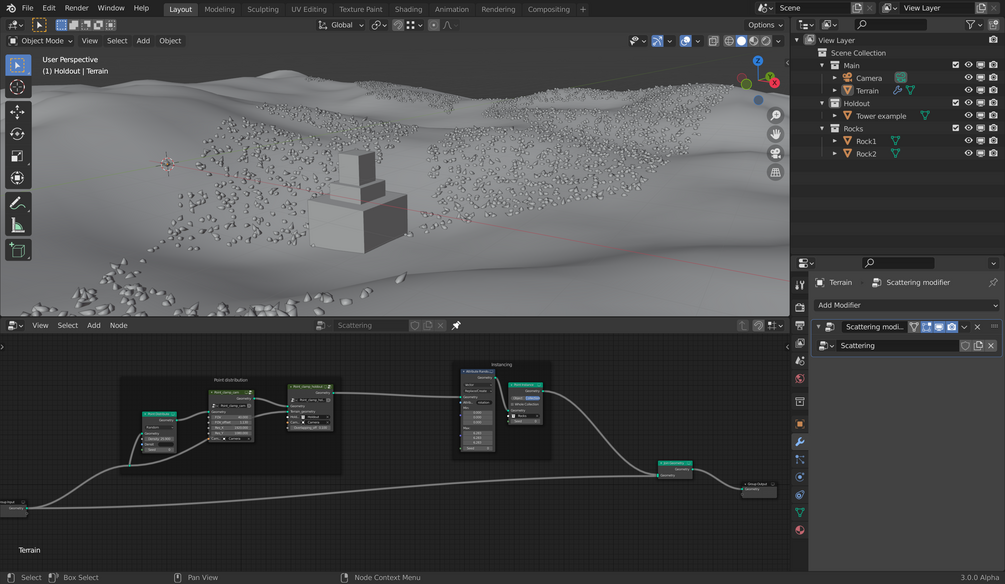1005x584 pixels.
Task: Open the viewport Select menu
Action: [x=117, y=41]
